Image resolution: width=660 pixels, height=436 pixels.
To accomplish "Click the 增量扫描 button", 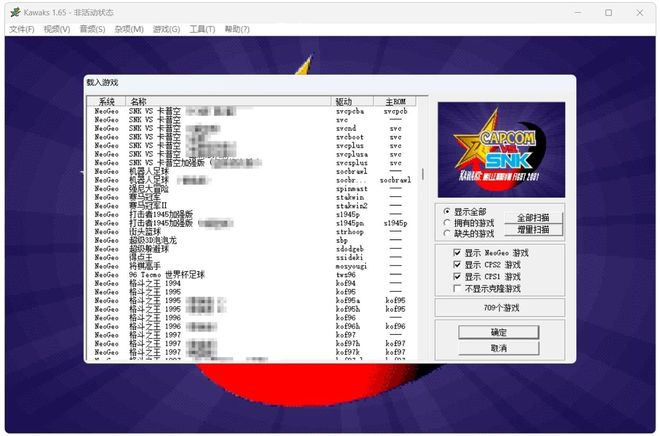I will pyautogui.click(x=533, y=230).
